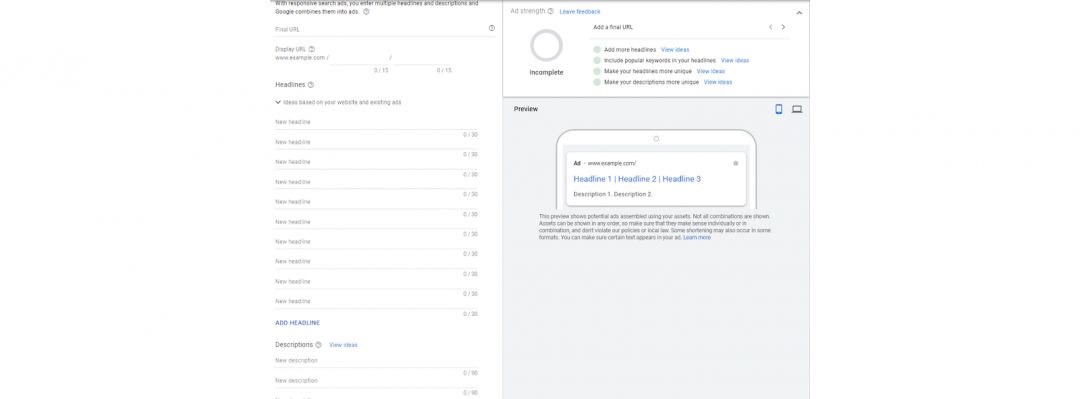
Task: Click the 'Incomplete' ad strength label
Action: [x=546, y=72]
